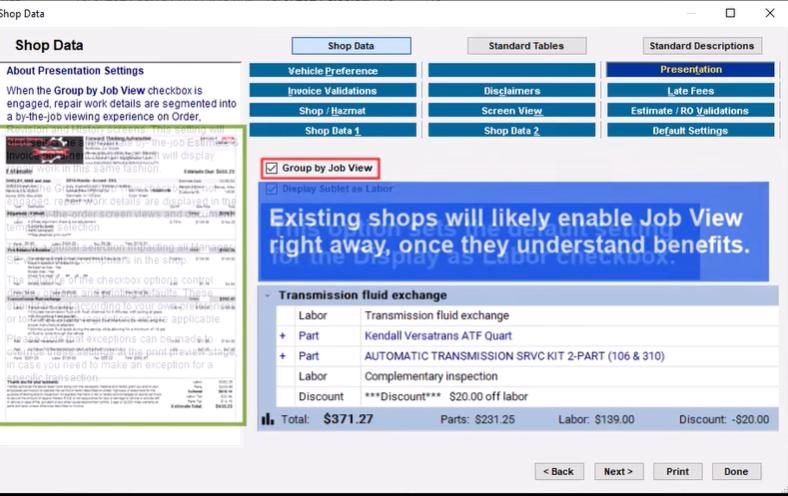Close the Shop Data window
Viewport: 788px width, 496px height.
pos(770,13)
